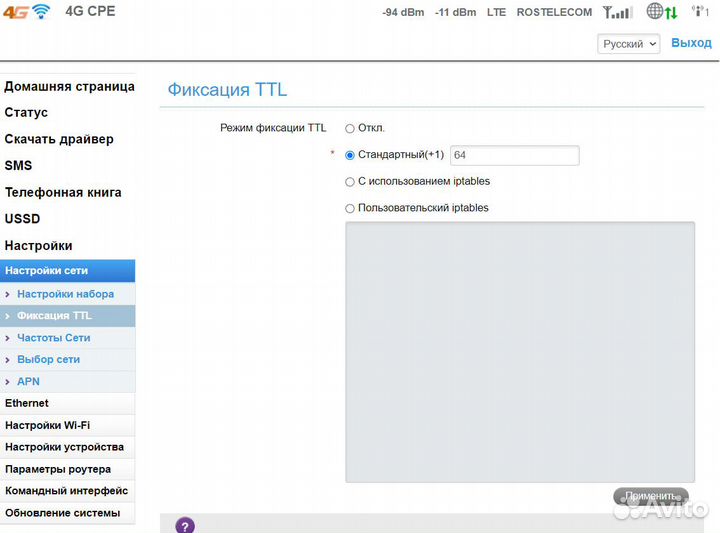Screen dimensions: 720x533
Task: Click the arrow beside Настройки набора
Action: click(x=7, y=294)
